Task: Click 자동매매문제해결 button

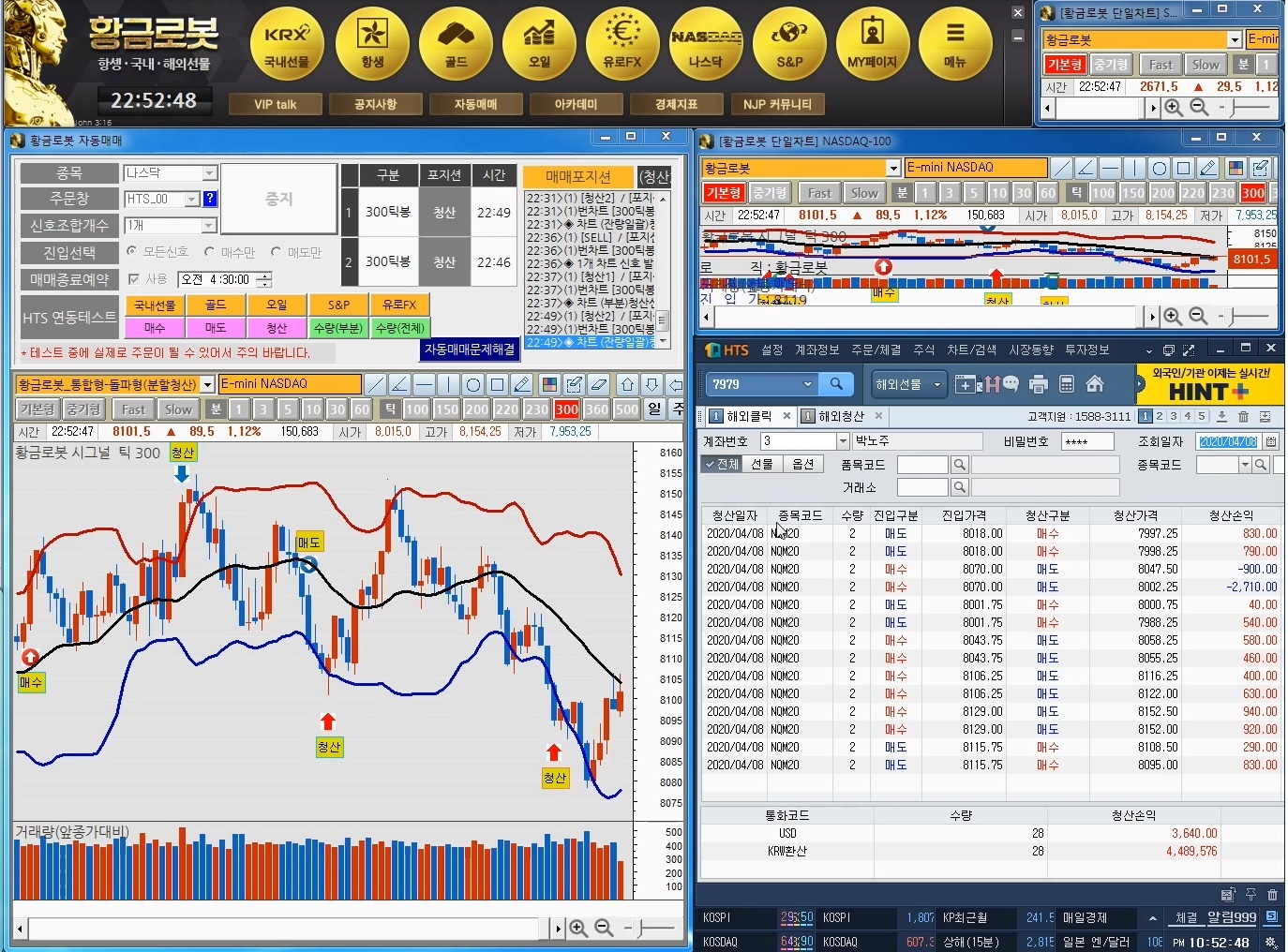Action: tap(470, 350)
